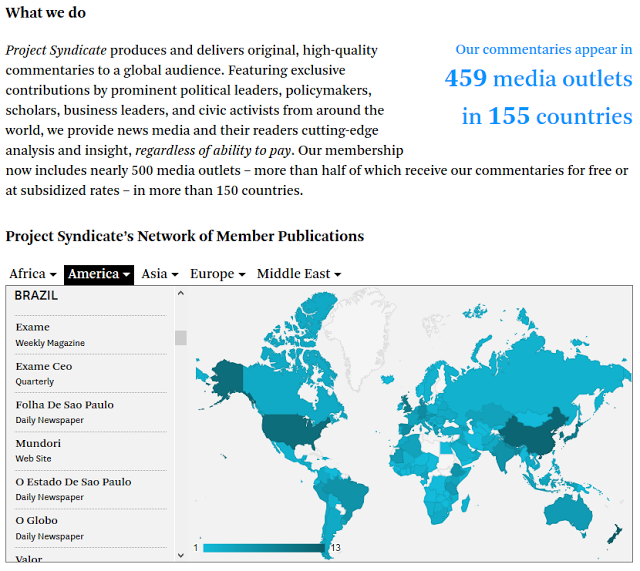Open the Africa region dropdown
Viewport: 640px width, 571px height.
point(32,274)
